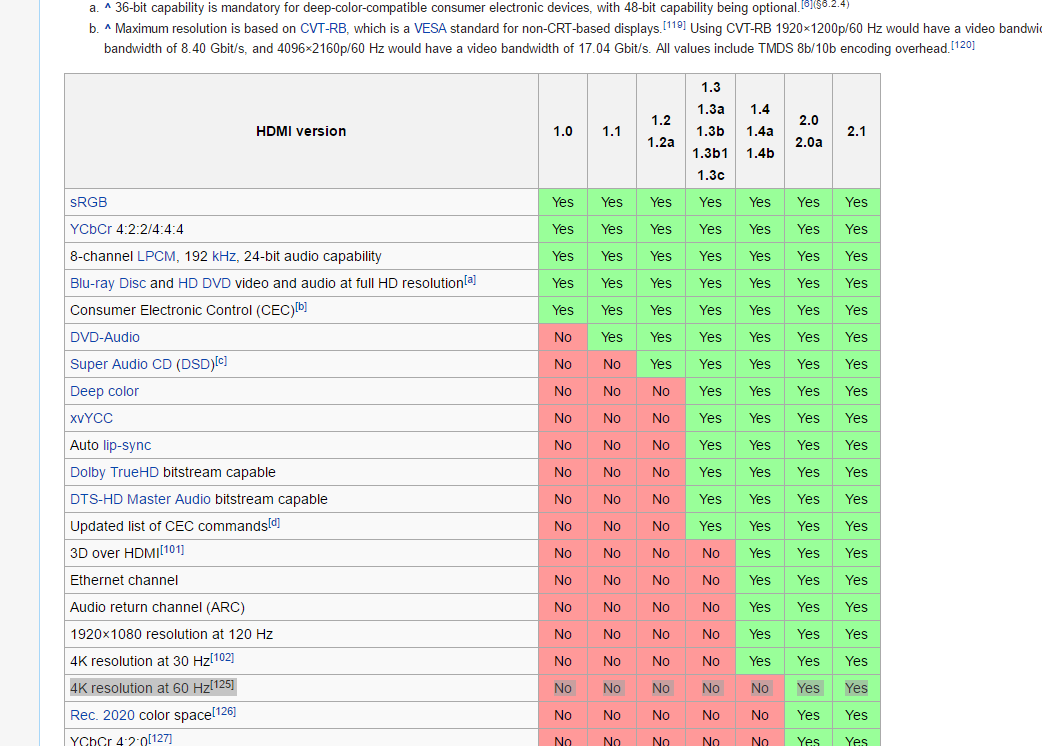Select the 1.3 versions column header
The height and width of the screenshot is (746, 1042).
click(710, 132)
